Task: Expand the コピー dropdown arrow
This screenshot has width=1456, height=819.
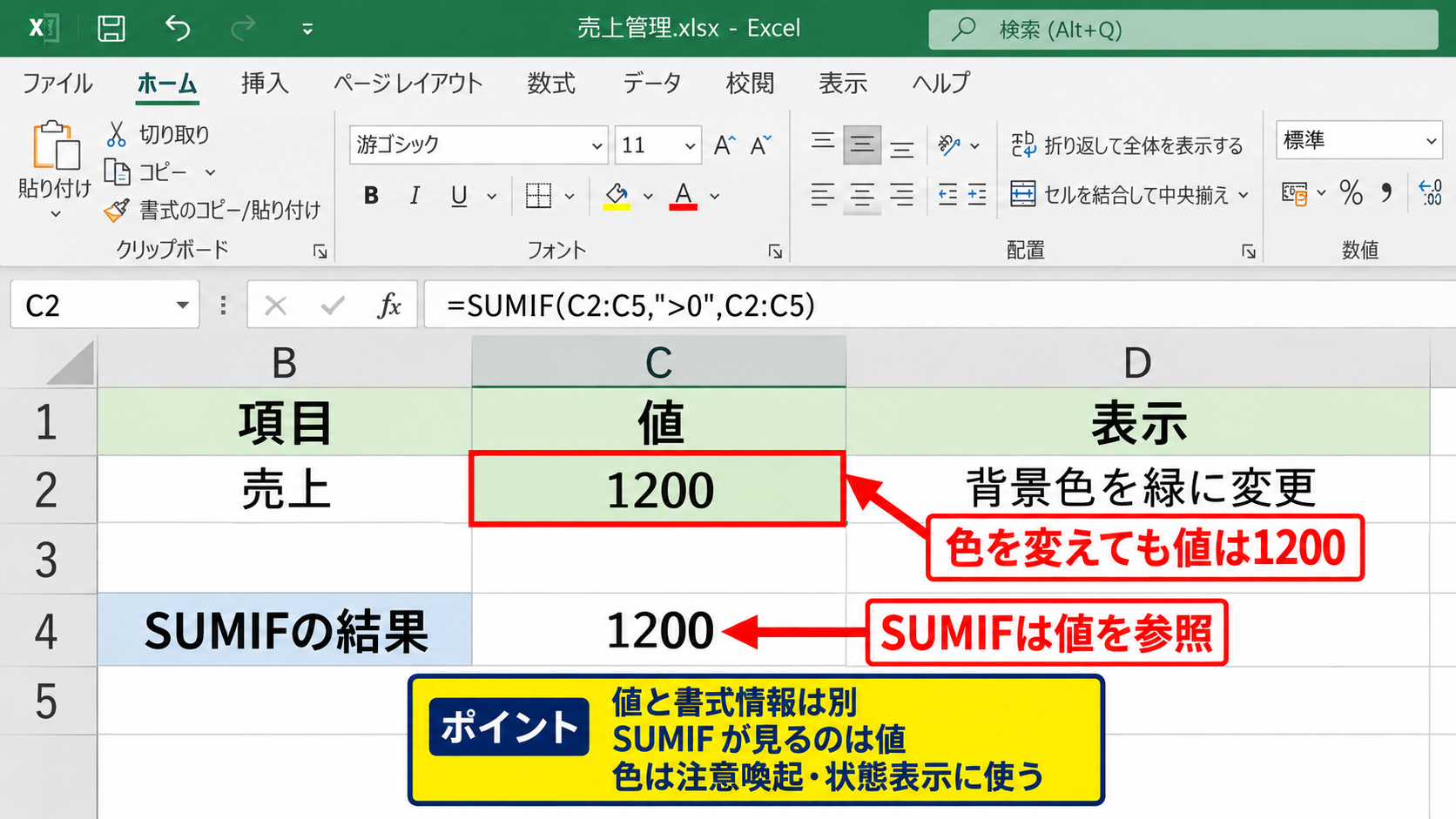Action: click(210, 172)
